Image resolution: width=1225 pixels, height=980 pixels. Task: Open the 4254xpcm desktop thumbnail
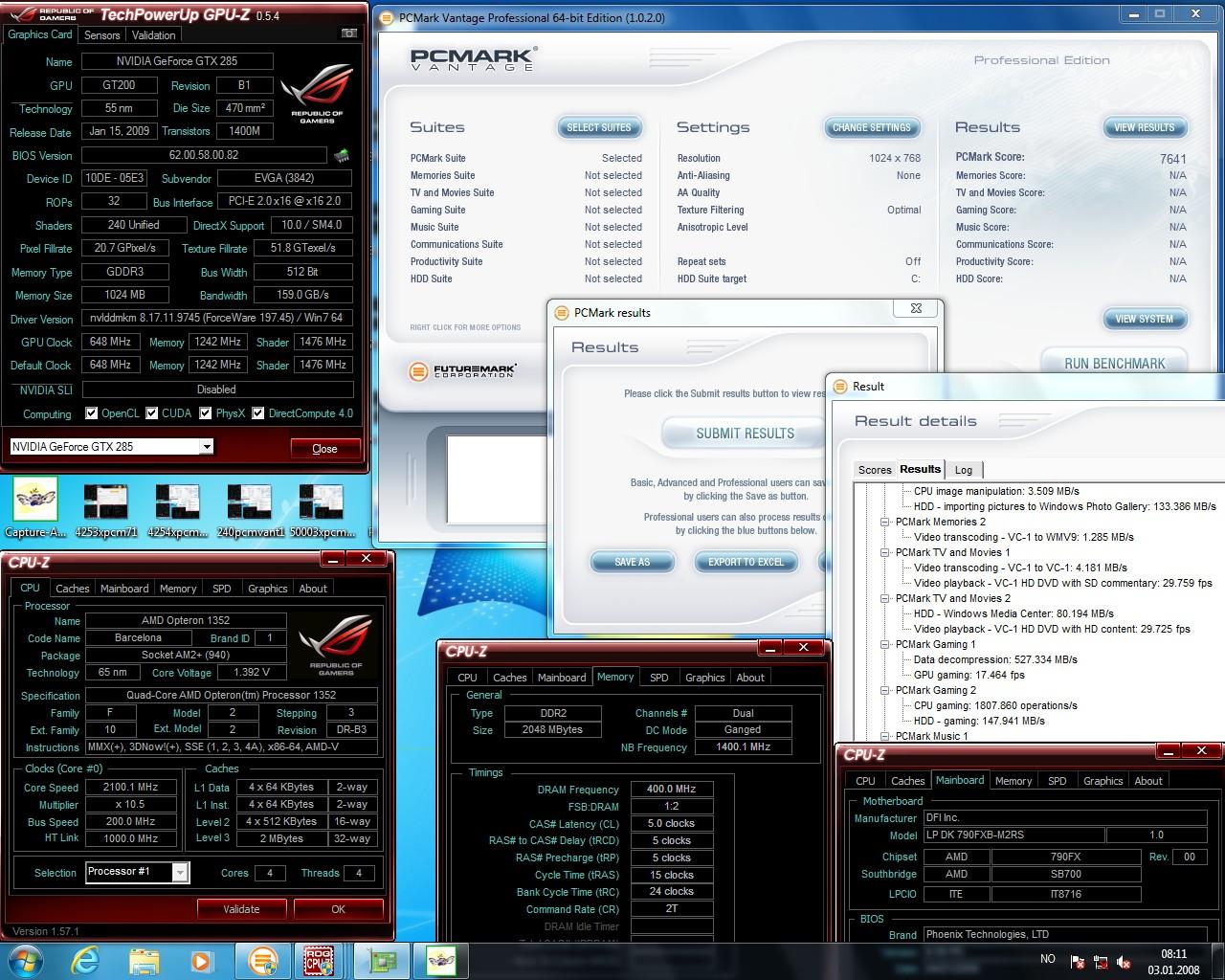(177, 509)
